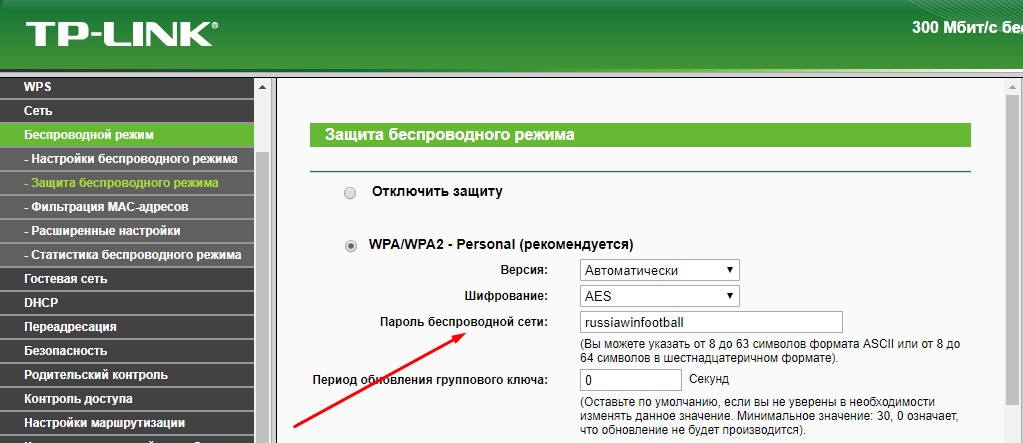Open 'Настройки беспроводного режима' submenu
The width and height of the screenshot is (1023, 443).
(132, 159)
